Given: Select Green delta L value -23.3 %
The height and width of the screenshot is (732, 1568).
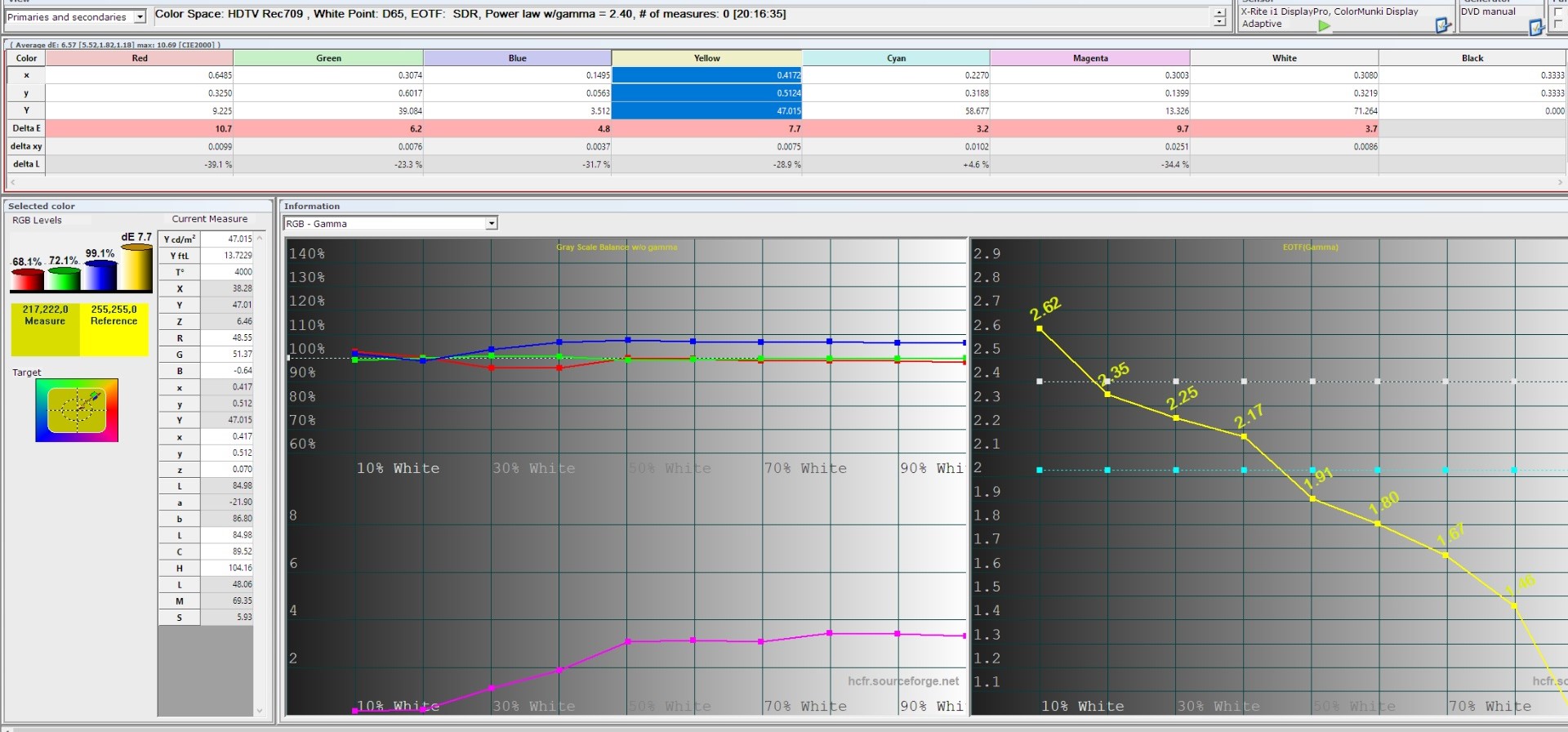Looking at the screenshot, I should pos(328,164).
